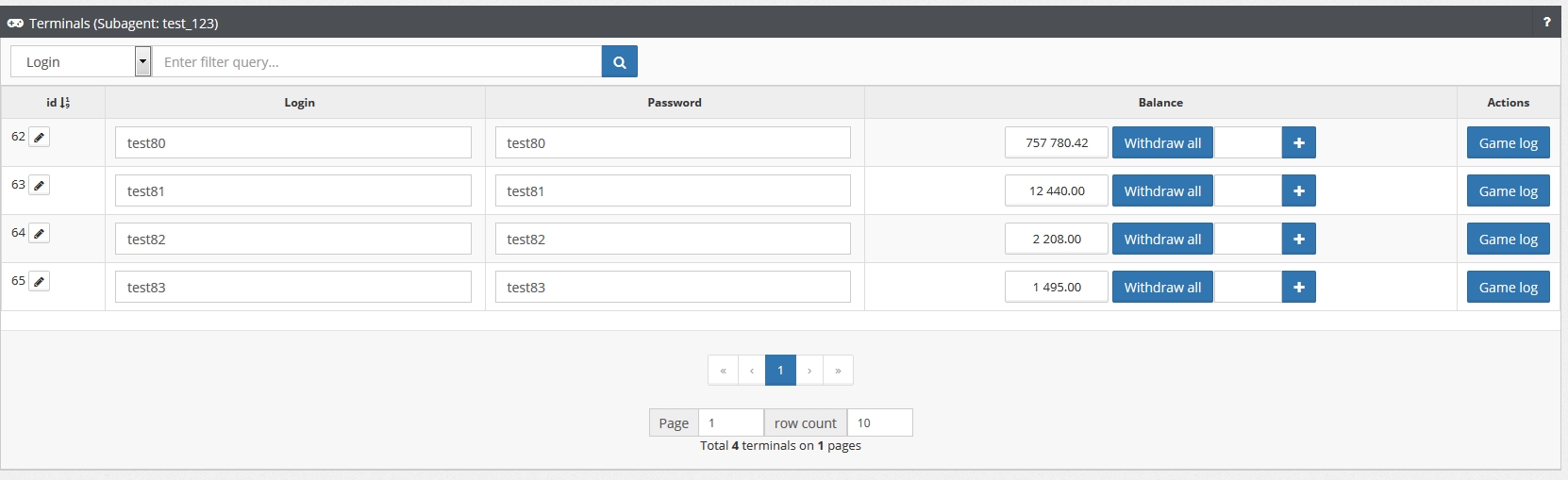Viewport: 1568px width, 480px height.
Task: Go to the next page arrow
Action: coord(809,371)
